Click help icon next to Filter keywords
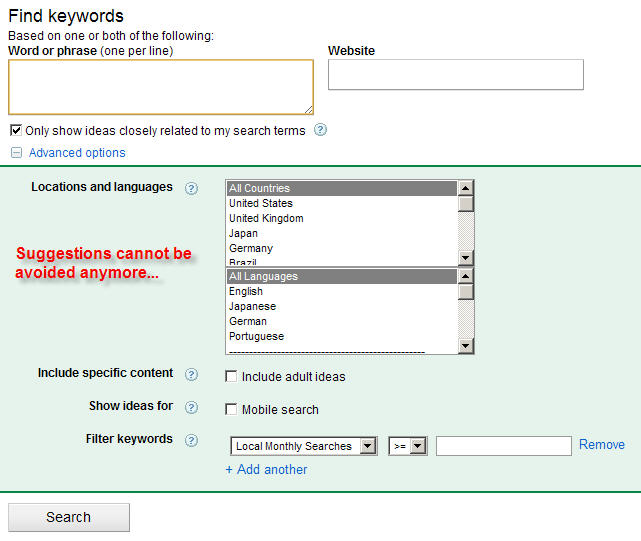641x541 pixels. (191, 440)
